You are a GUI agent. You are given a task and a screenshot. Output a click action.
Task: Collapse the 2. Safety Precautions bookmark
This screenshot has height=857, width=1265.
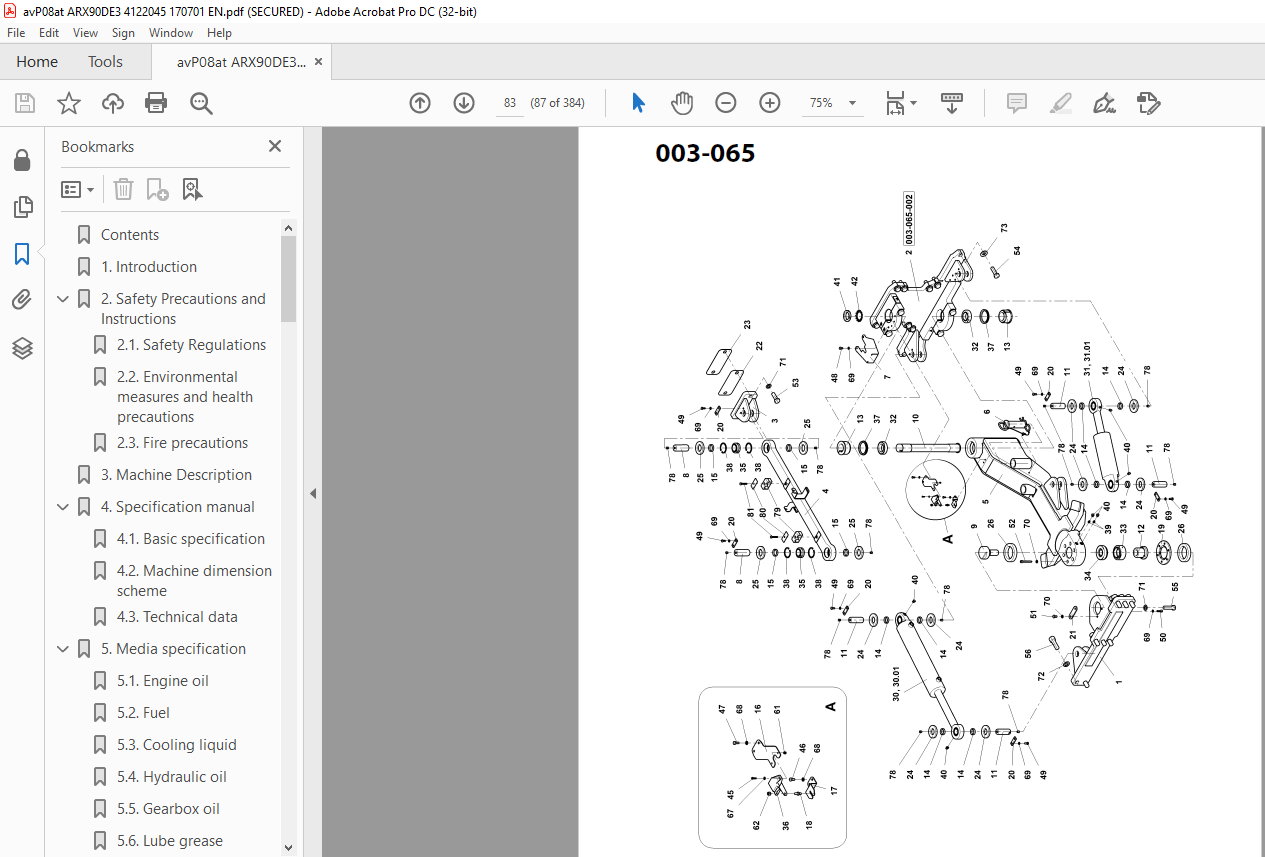click(x=63, y=299)
